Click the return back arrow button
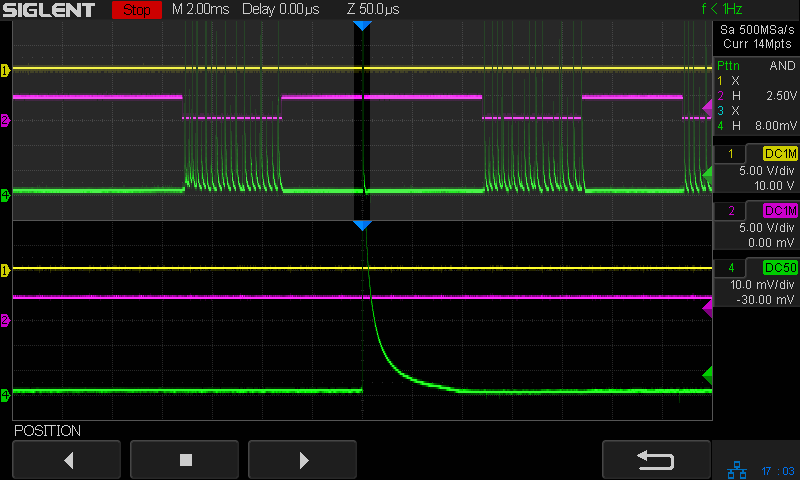Screen dimensions: 800x480 tap(656, 460)
